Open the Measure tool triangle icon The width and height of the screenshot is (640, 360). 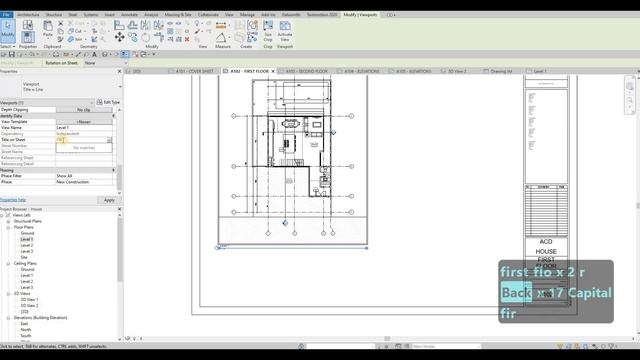coord(221,38)
